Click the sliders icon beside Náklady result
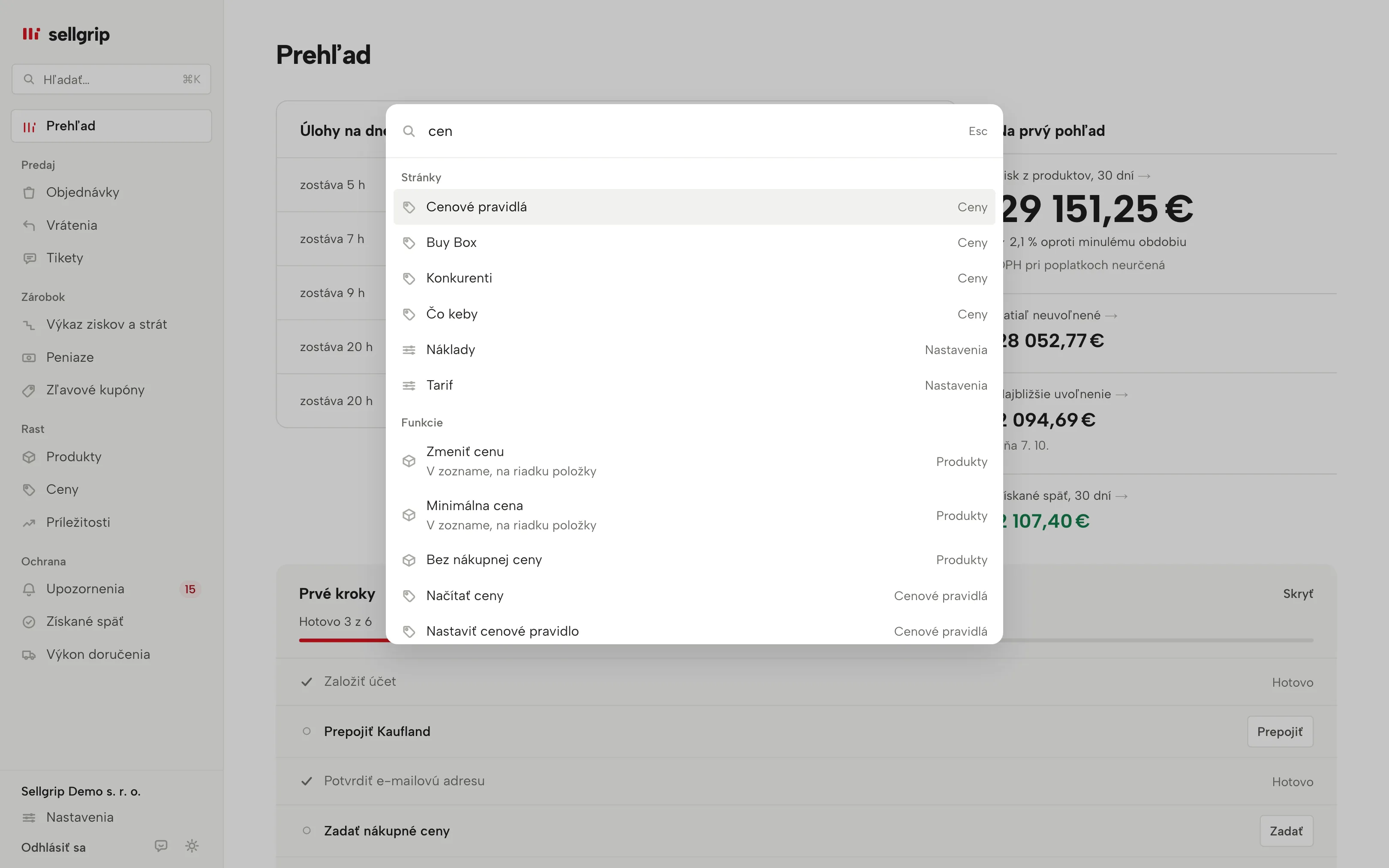The image size is (1389, 868). coord(409,350)
